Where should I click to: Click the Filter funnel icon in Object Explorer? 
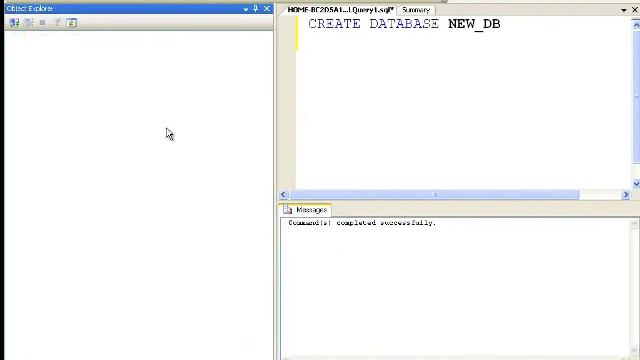point(57,23)
